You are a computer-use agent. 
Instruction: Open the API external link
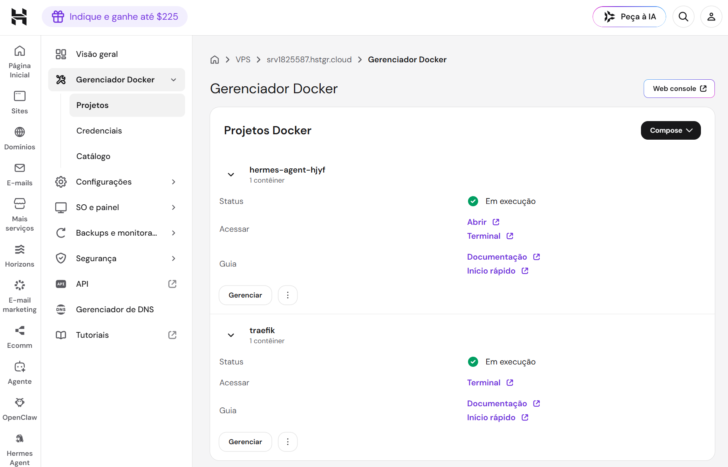[x=116, y=284]
